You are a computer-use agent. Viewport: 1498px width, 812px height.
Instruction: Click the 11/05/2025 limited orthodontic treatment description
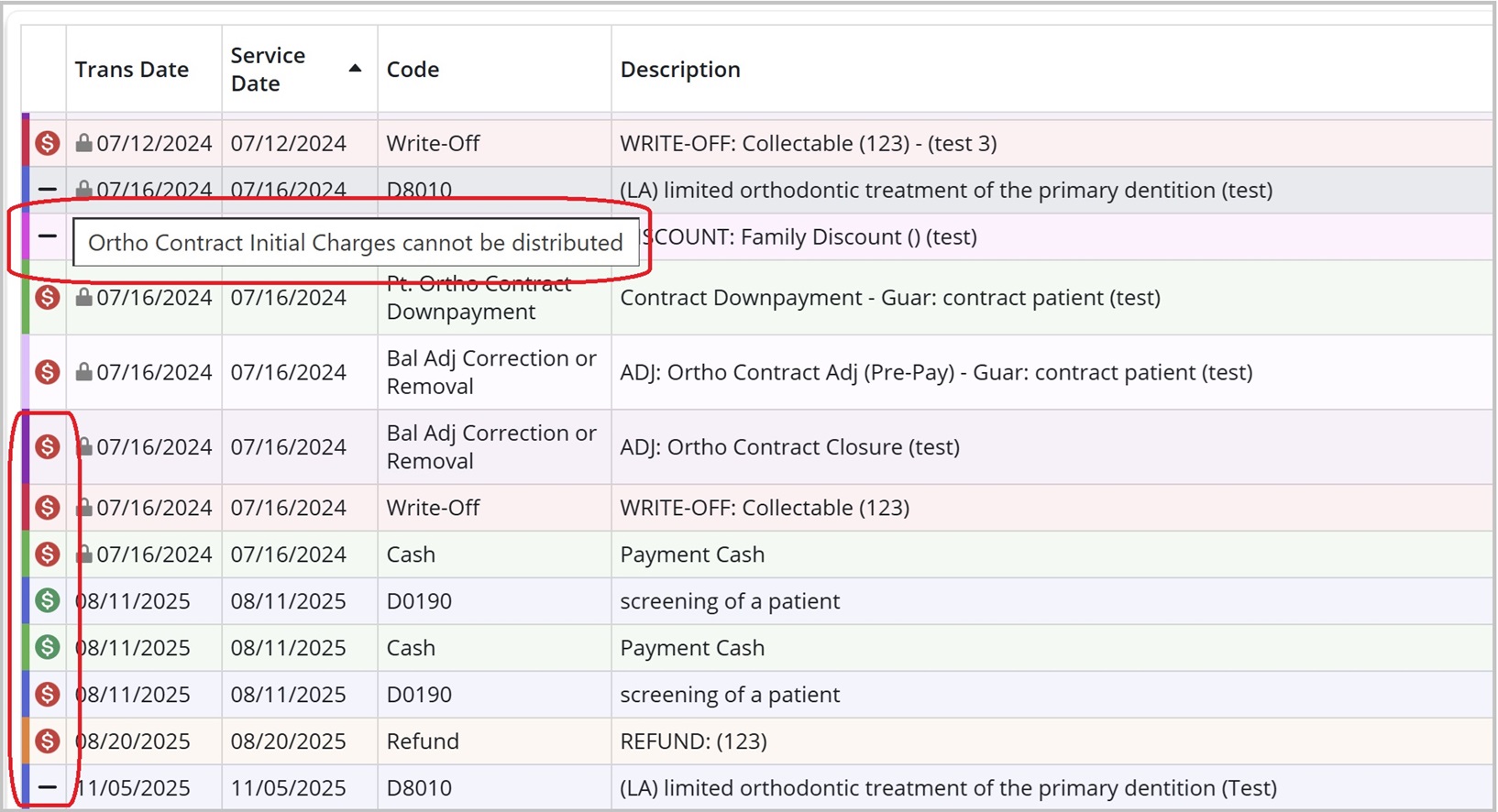948,788
